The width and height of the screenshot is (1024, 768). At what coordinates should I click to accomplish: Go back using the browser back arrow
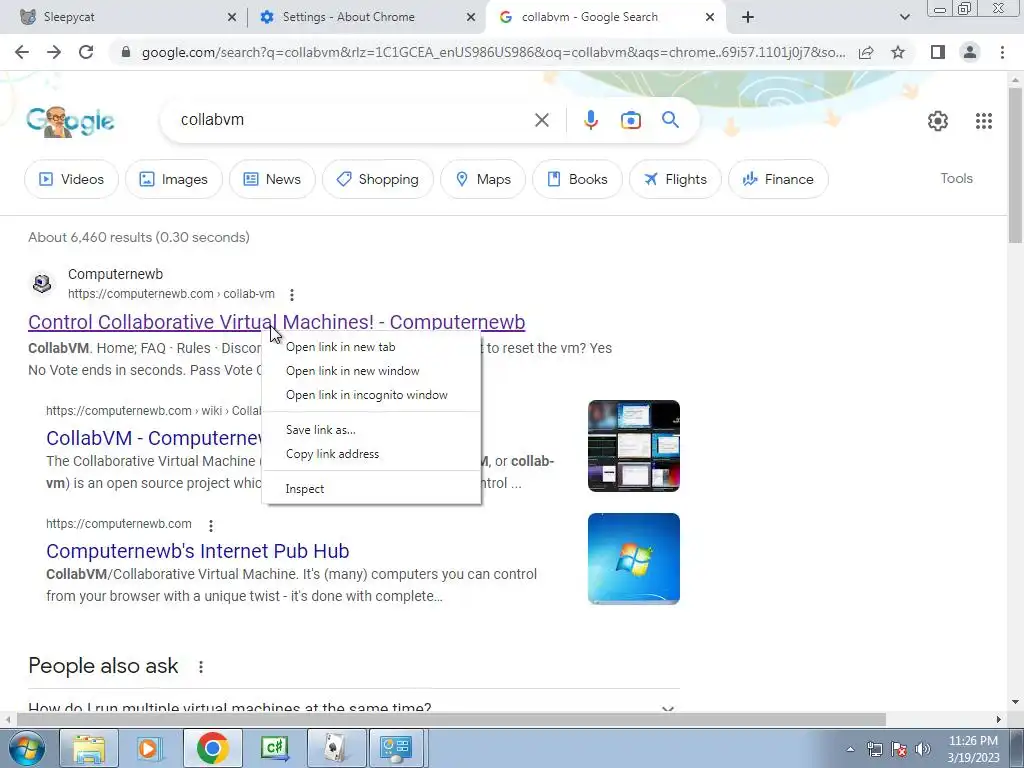(22, 52)
